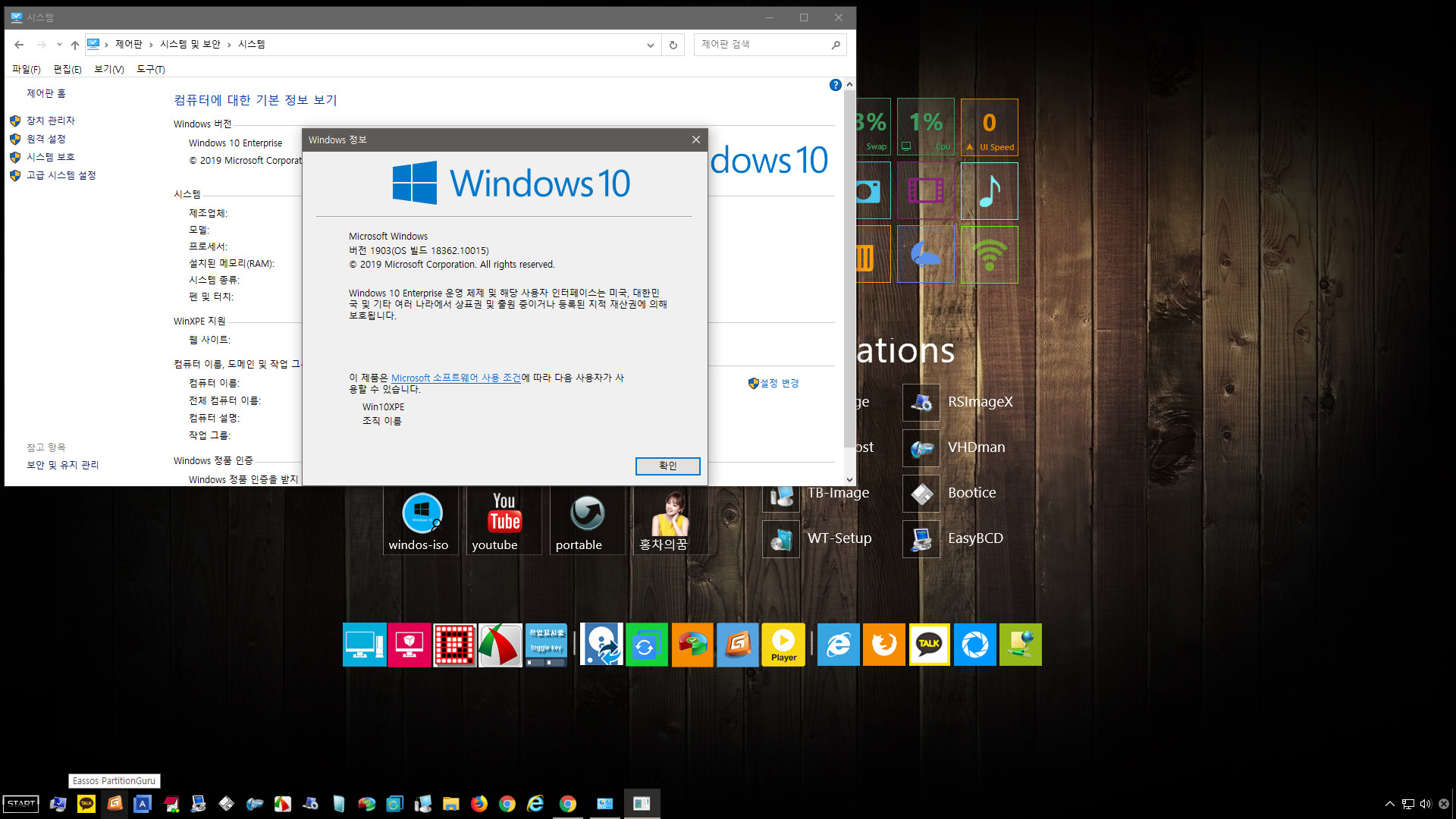1456x819 pixels.
Task: Select 시스템 및 보안 in the breadcrumb
Action: [190, 45]
